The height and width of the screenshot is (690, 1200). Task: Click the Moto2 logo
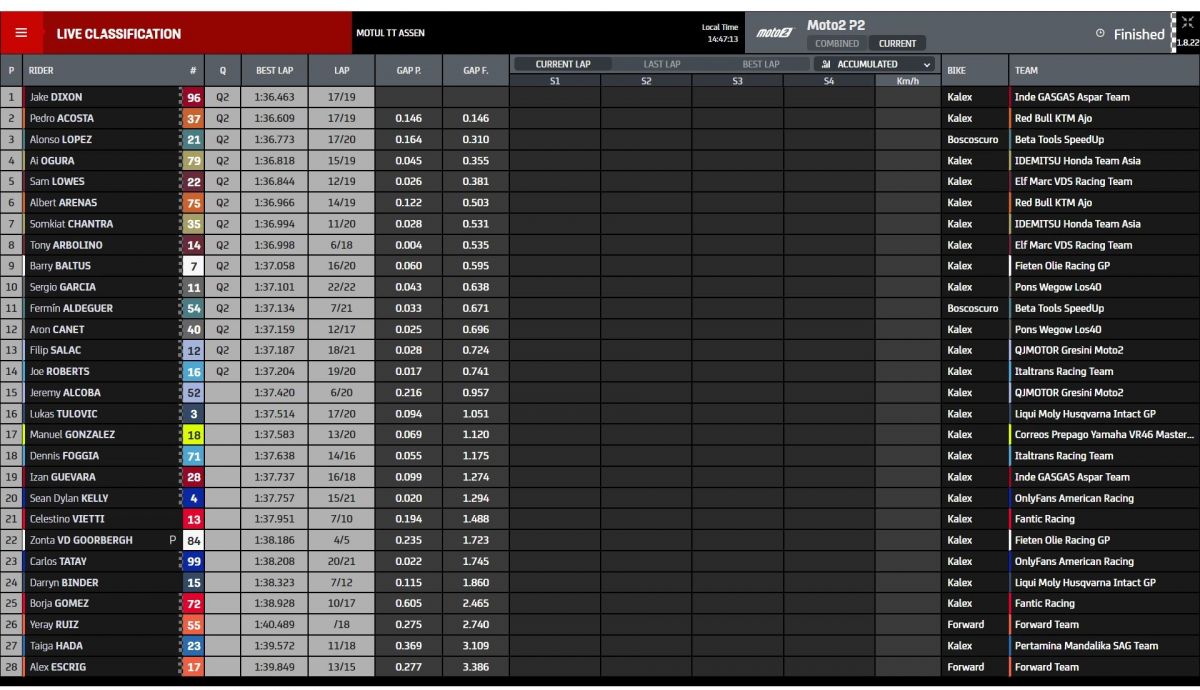pos(773,33)
